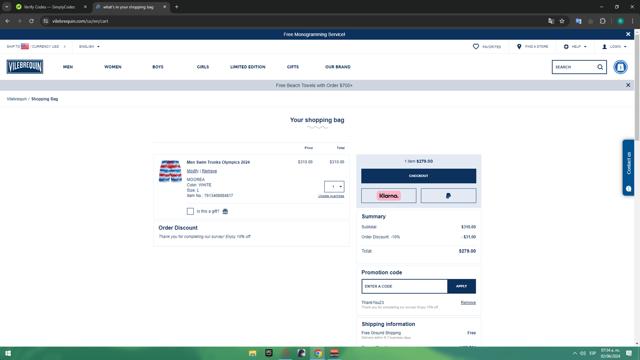Click Apply for the promotion code
This screenshot has height=360, width=640.
(x=461, y=287)
